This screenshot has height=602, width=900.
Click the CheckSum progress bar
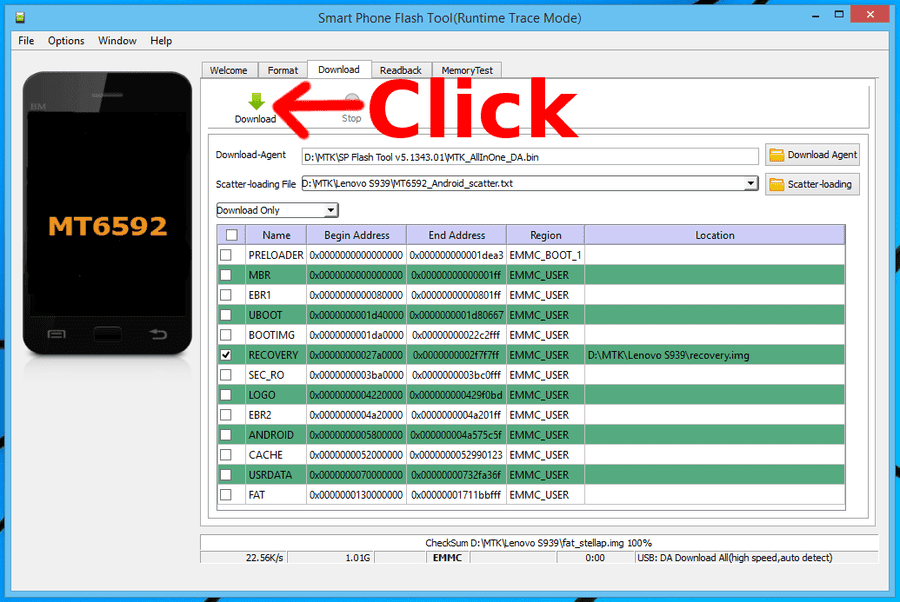[539, 542]
